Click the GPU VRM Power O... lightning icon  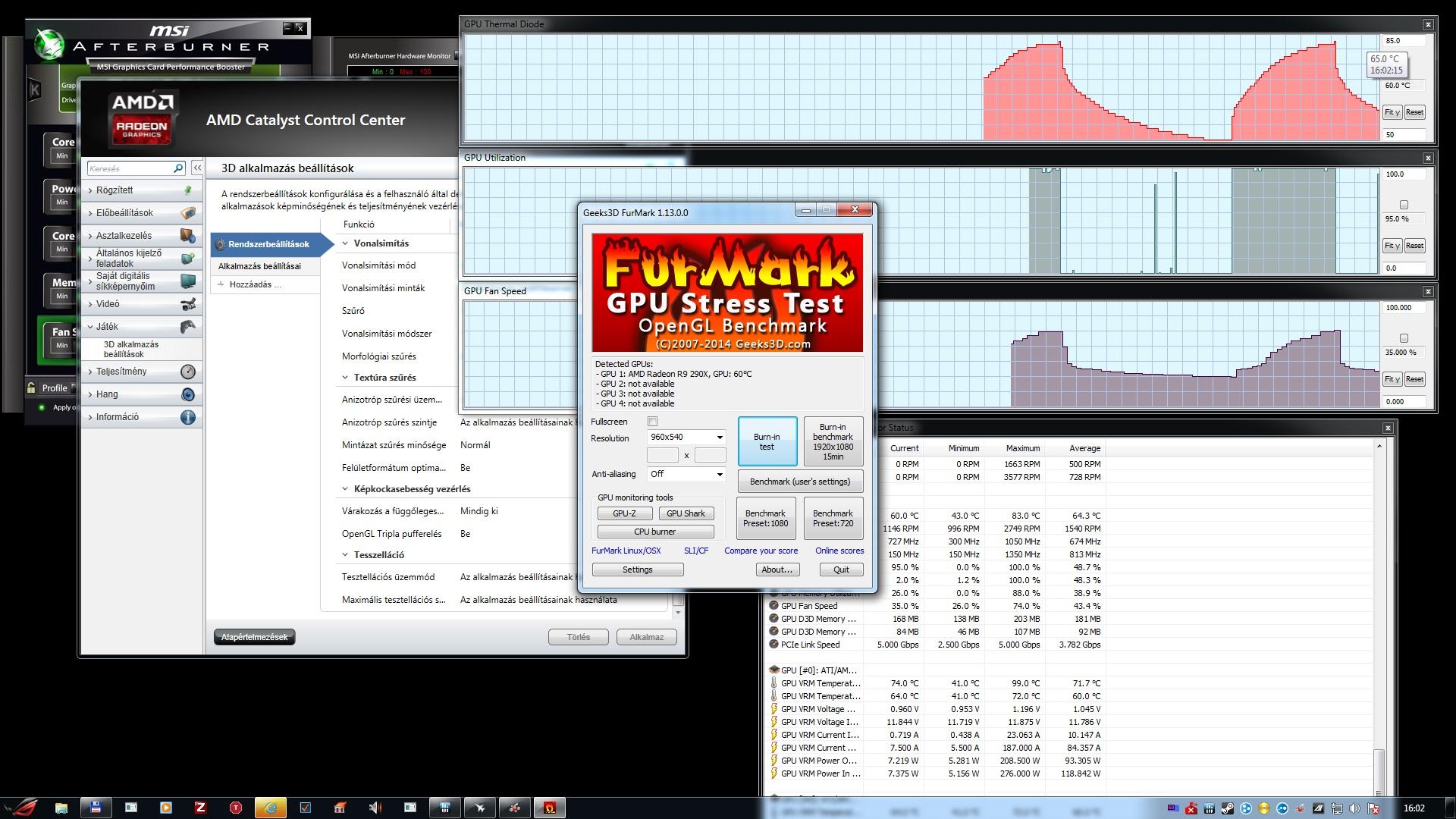773,761
